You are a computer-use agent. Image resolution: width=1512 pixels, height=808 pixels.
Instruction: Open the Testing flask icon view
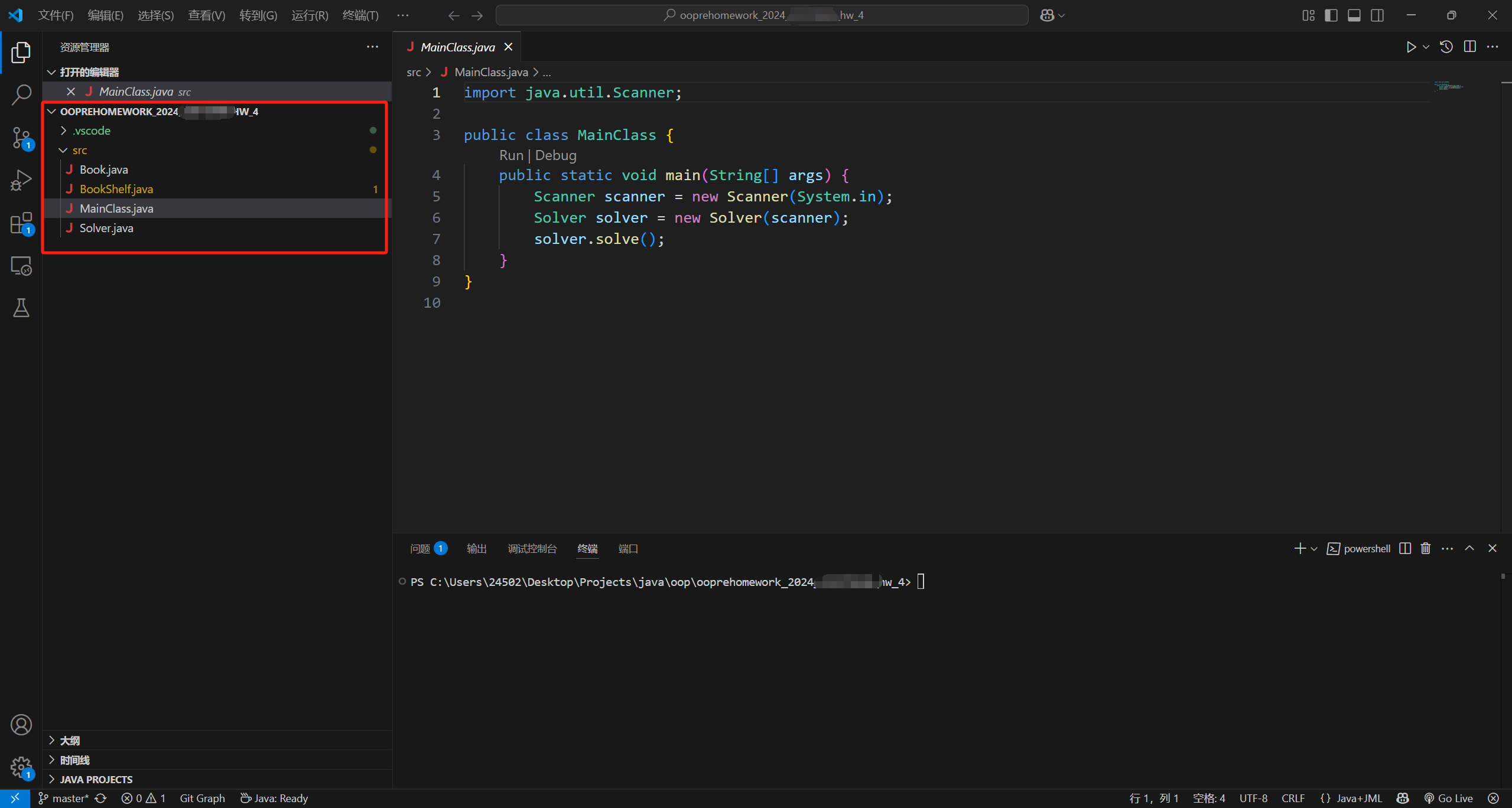[x=21, y=308]
